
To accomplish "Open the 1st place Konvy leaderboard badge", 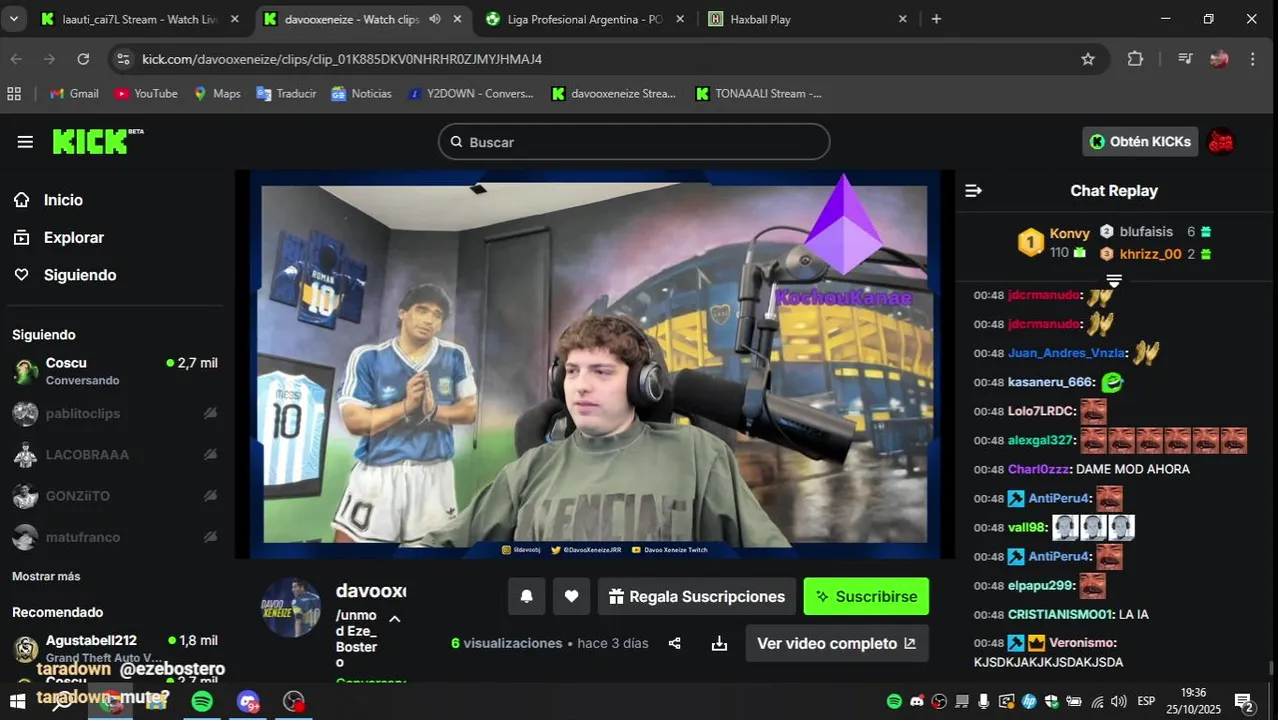I will coord(1030,242).
